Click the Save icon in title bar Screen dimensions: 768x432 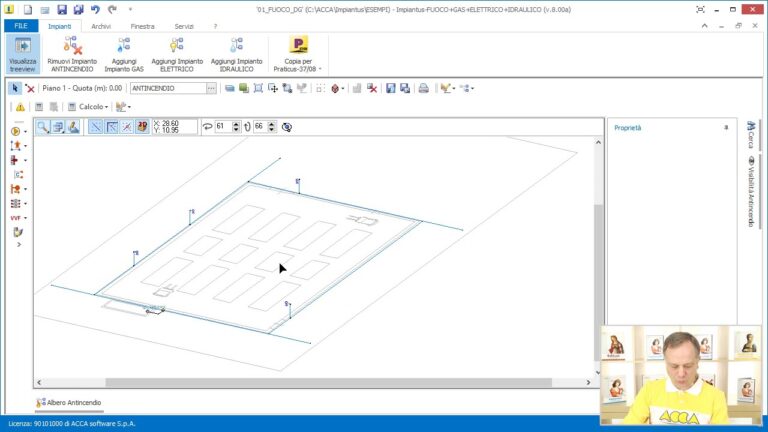[62, 9]
